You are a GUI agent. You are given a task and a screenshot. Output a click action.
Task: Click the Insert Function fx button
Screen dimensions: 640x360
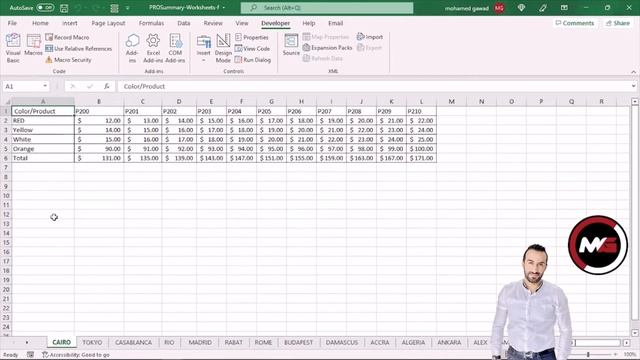coord(107,86)
